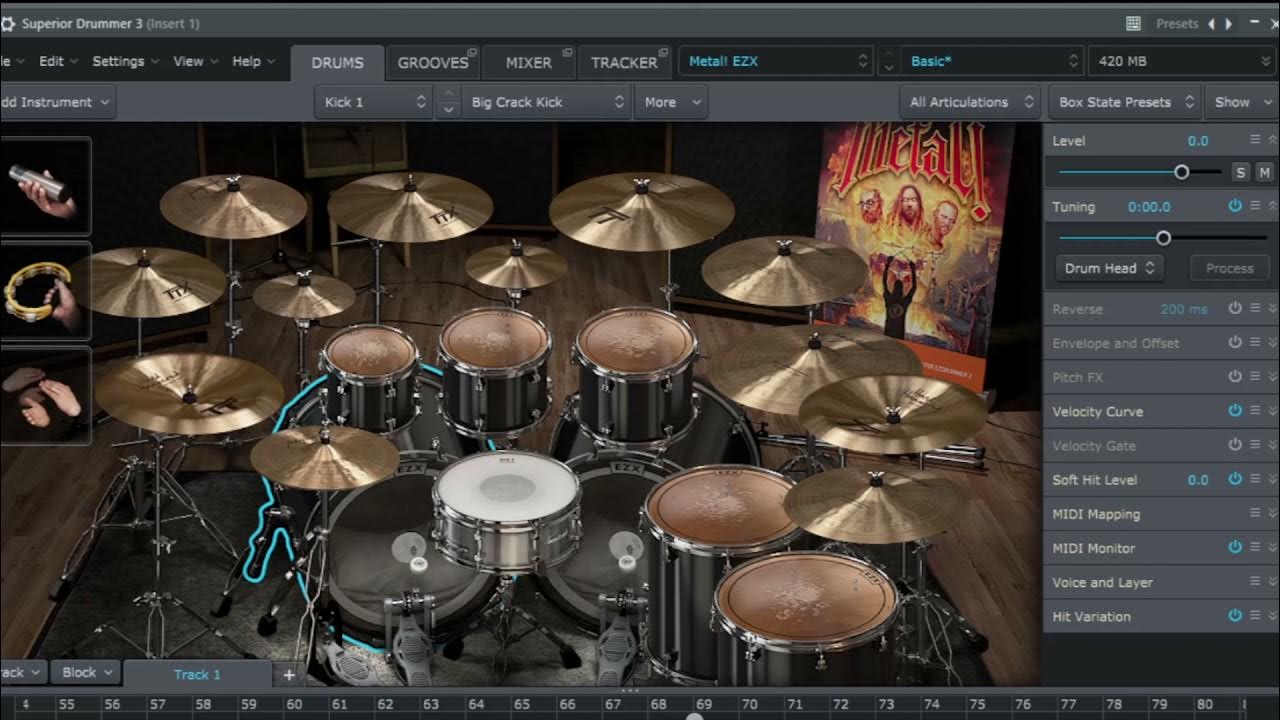1280x720 pixels.
Task: Open MIDI Monitor menu icon
Action: coord(1255,548)
